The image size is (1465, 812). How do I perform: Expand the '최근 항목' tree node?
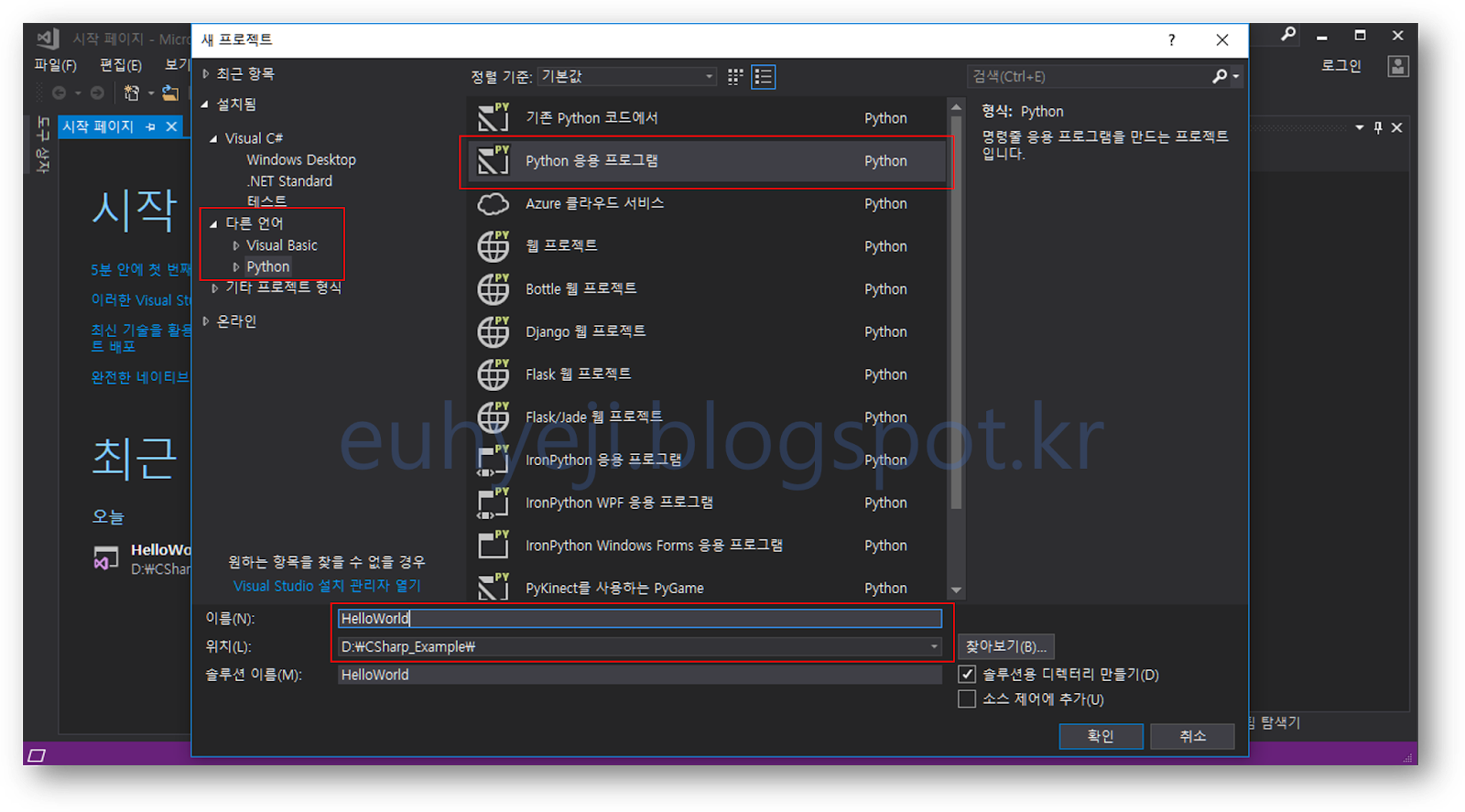point(206,73)
